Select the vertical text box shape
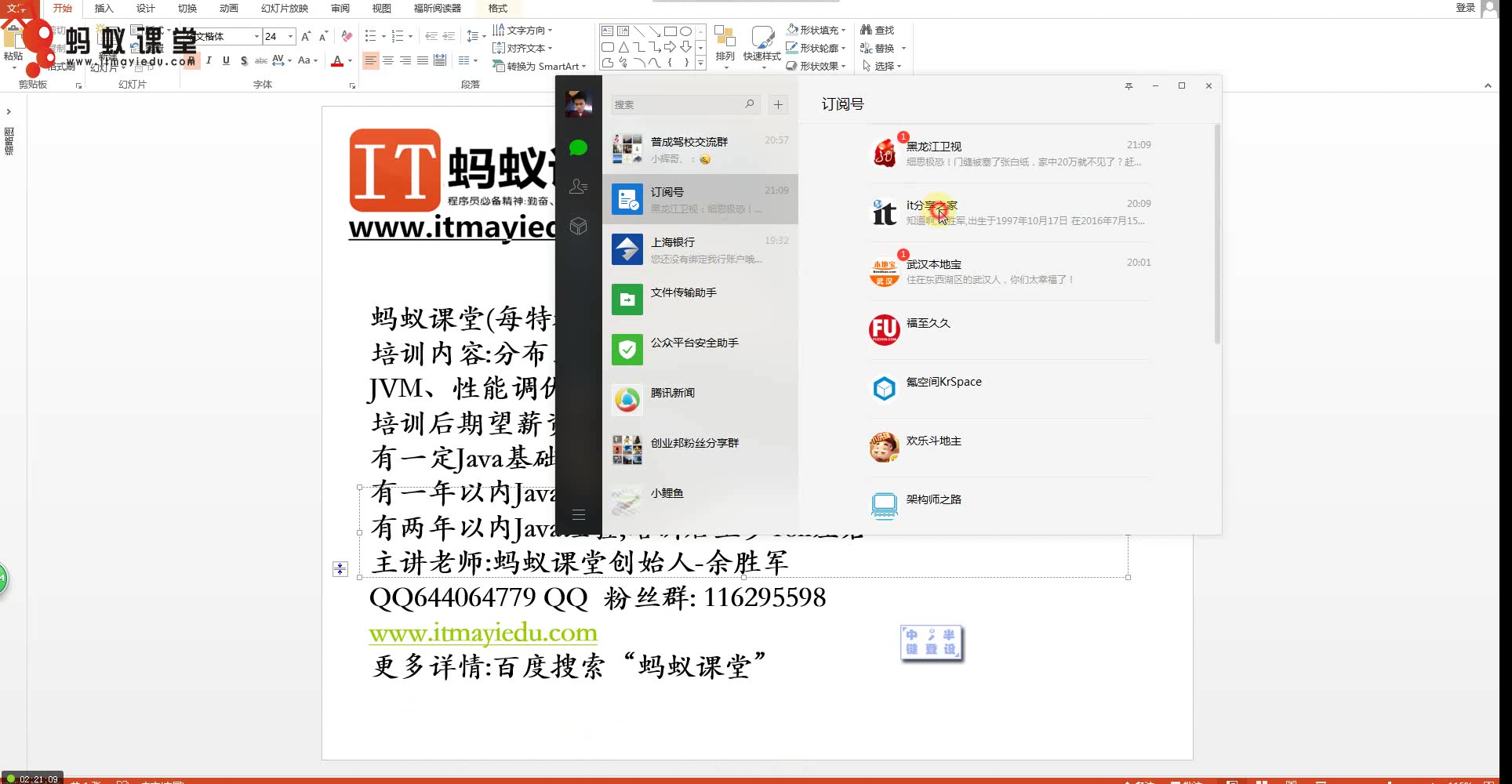This screenshot has height=784, width=1512. 623,31
